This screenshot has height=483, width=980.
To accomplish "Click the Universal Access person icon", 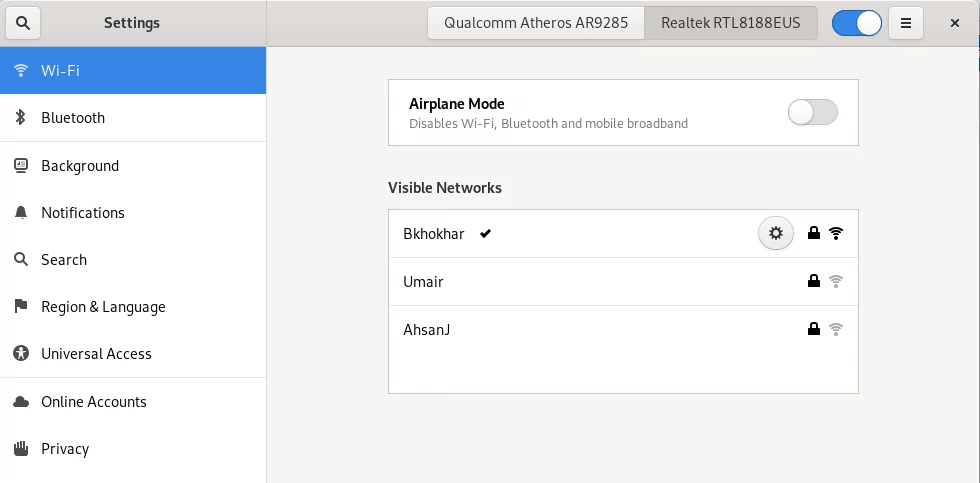I will pos(21,354).
